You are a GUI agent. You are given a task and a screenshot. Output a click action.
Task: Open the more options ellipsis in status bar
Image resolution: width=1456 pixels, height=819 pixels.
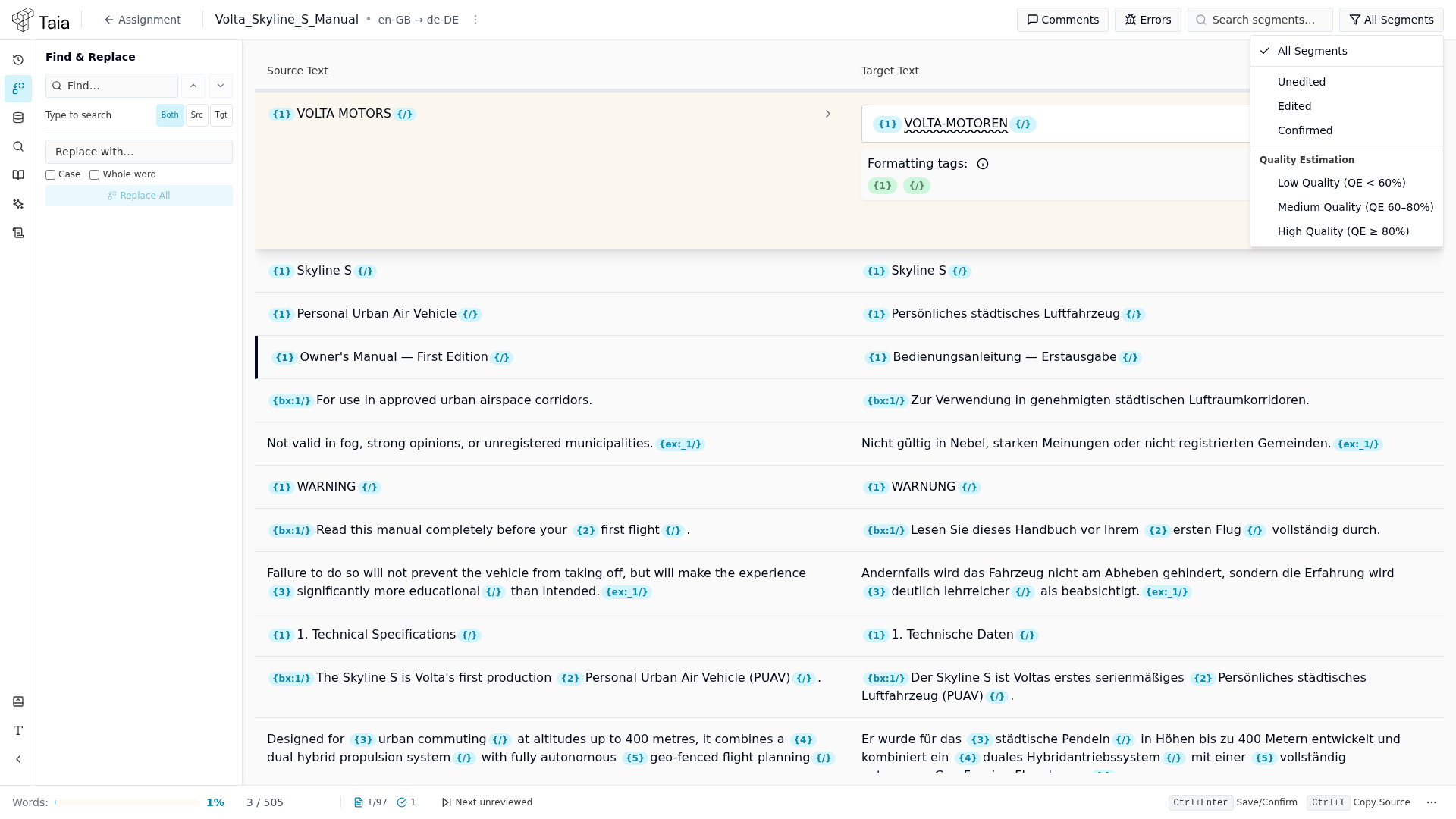(x=1432, y=802)
